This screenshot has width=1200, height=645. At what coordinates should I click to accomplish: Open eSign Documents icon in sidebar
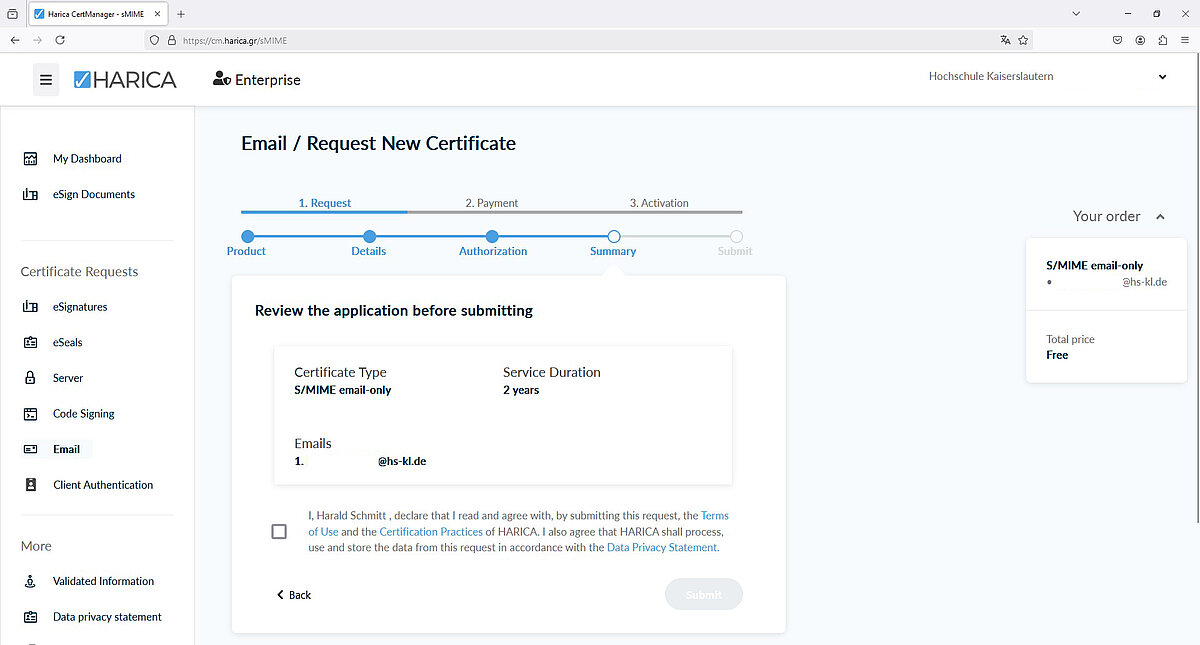tap(30, 194)
